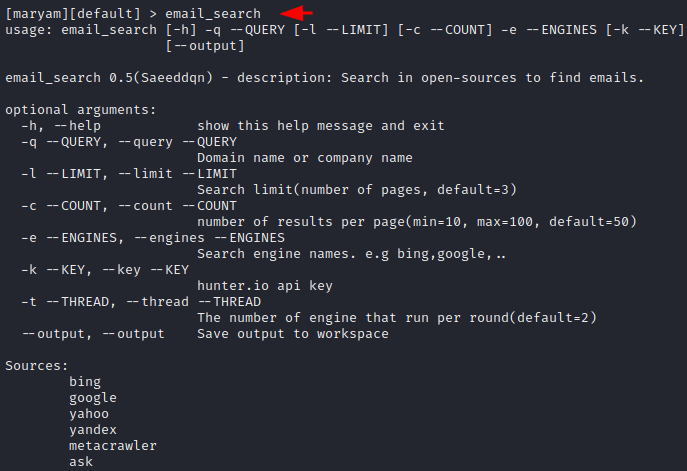Click the email_search command at prompt

213,14
